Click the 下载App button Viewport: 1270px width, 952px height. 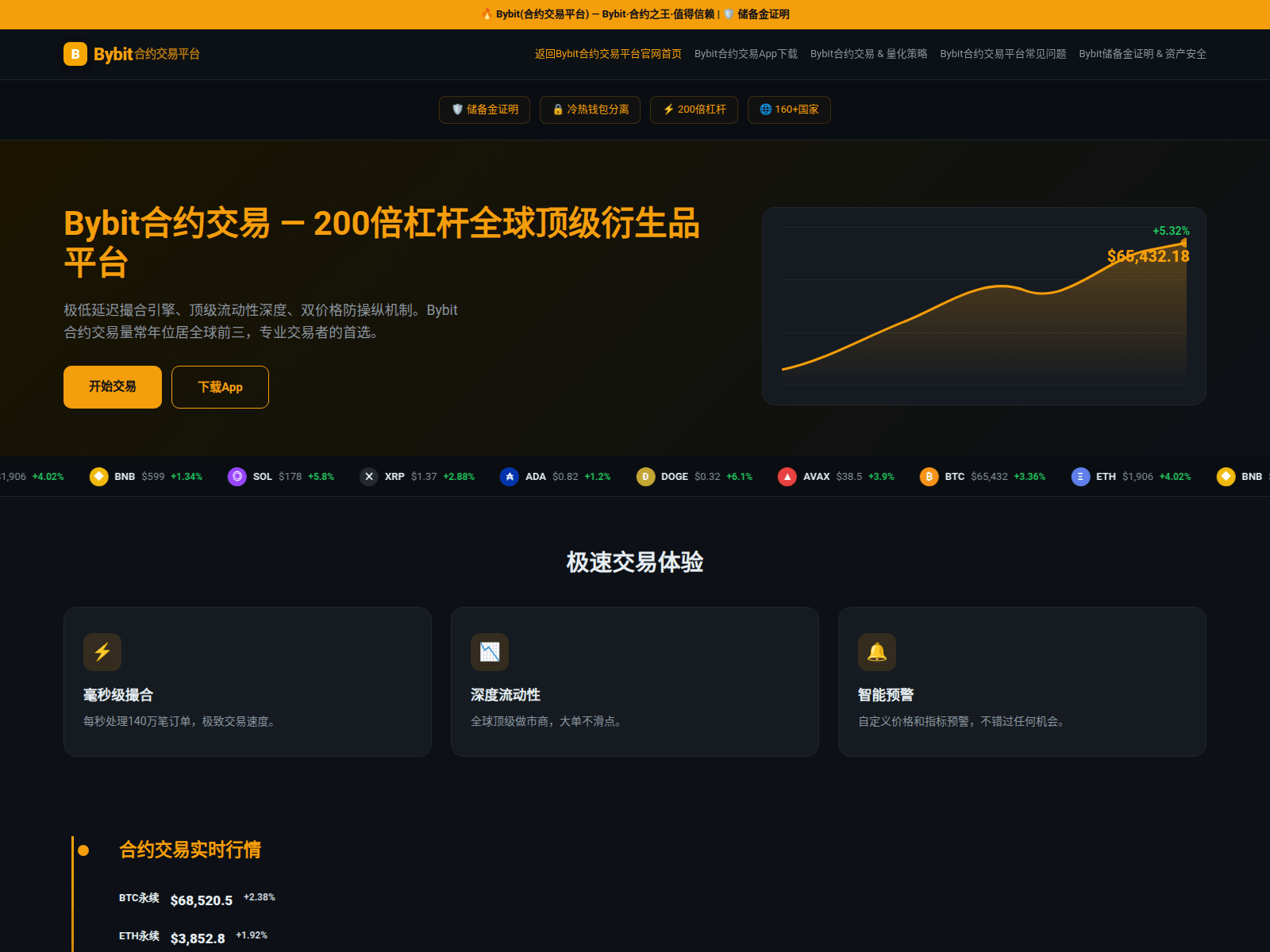click(220, 387)
